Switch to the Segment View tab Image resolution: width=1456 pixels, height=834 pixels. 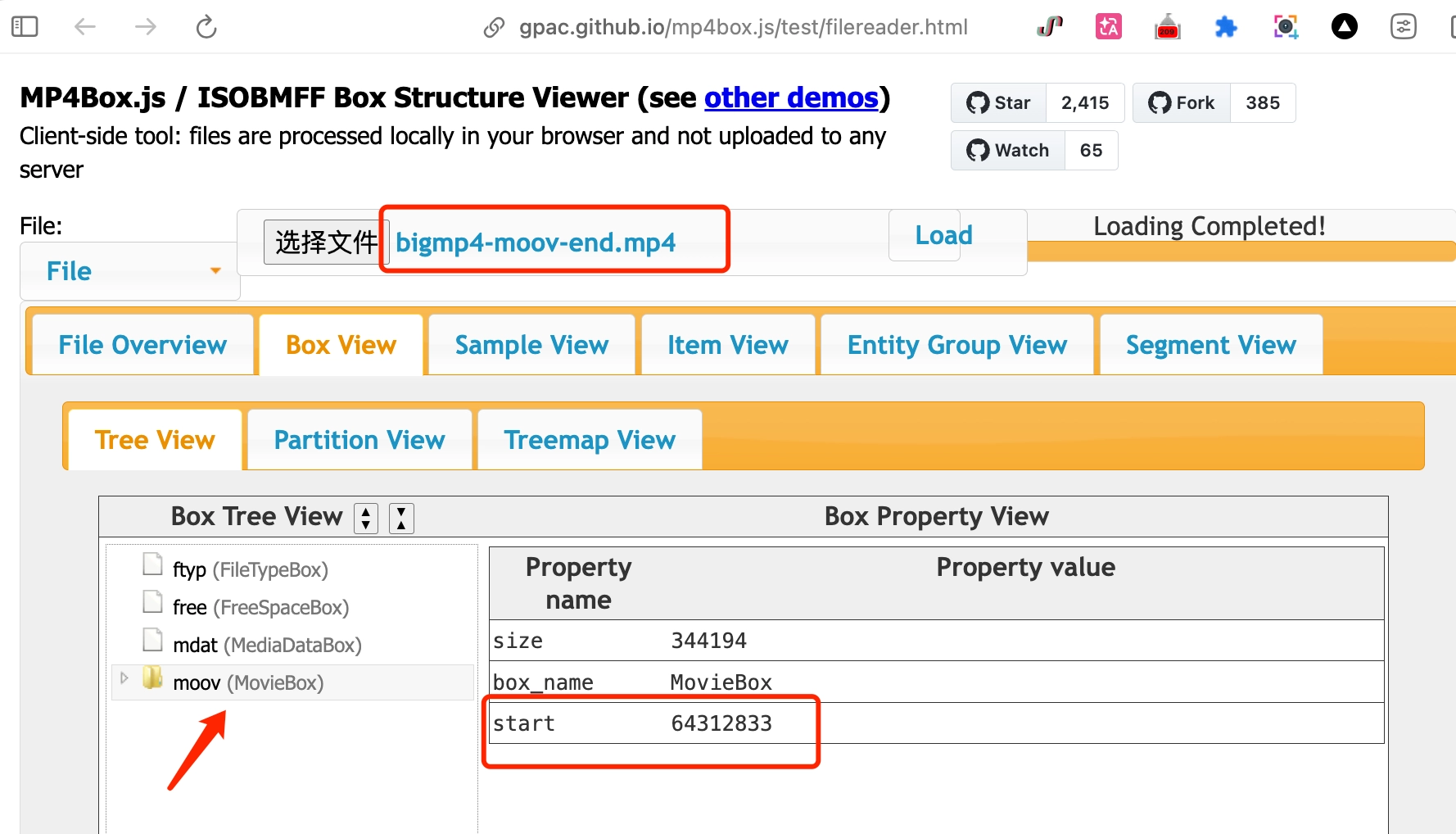1211,345
